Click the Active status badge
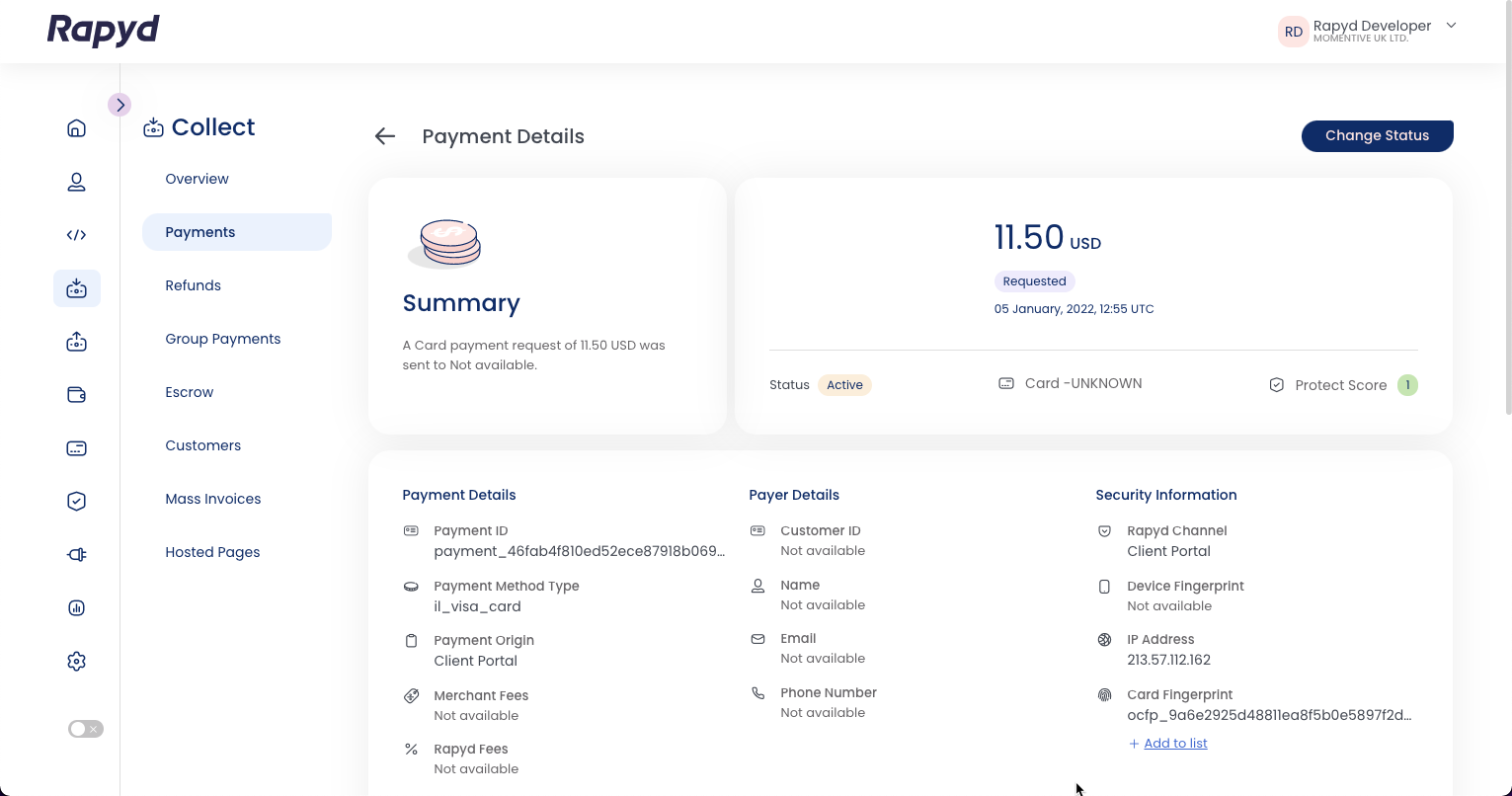Viewport: 1512px width, 796px height. coord(844,385)
